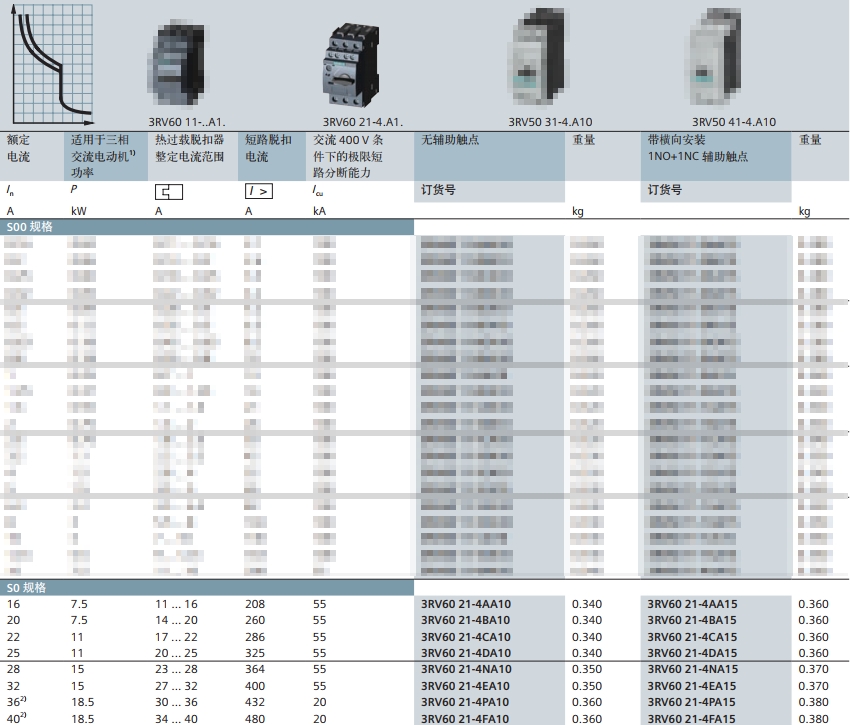
Task: Click the 短路脱扣电流 column header
Action: pos(268,148)
